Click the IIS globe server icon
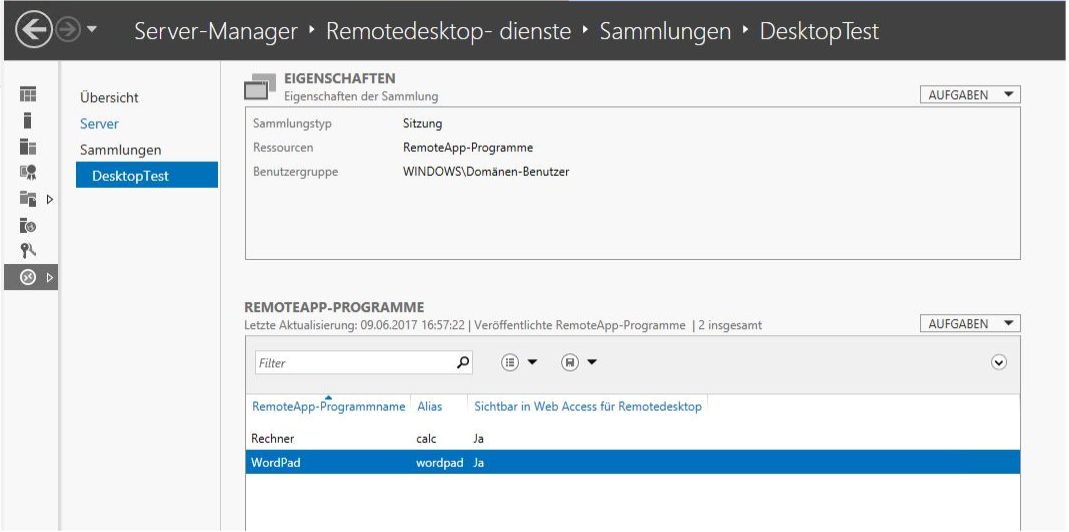This screenshot has height=532, width=1069. coord(29,225)
